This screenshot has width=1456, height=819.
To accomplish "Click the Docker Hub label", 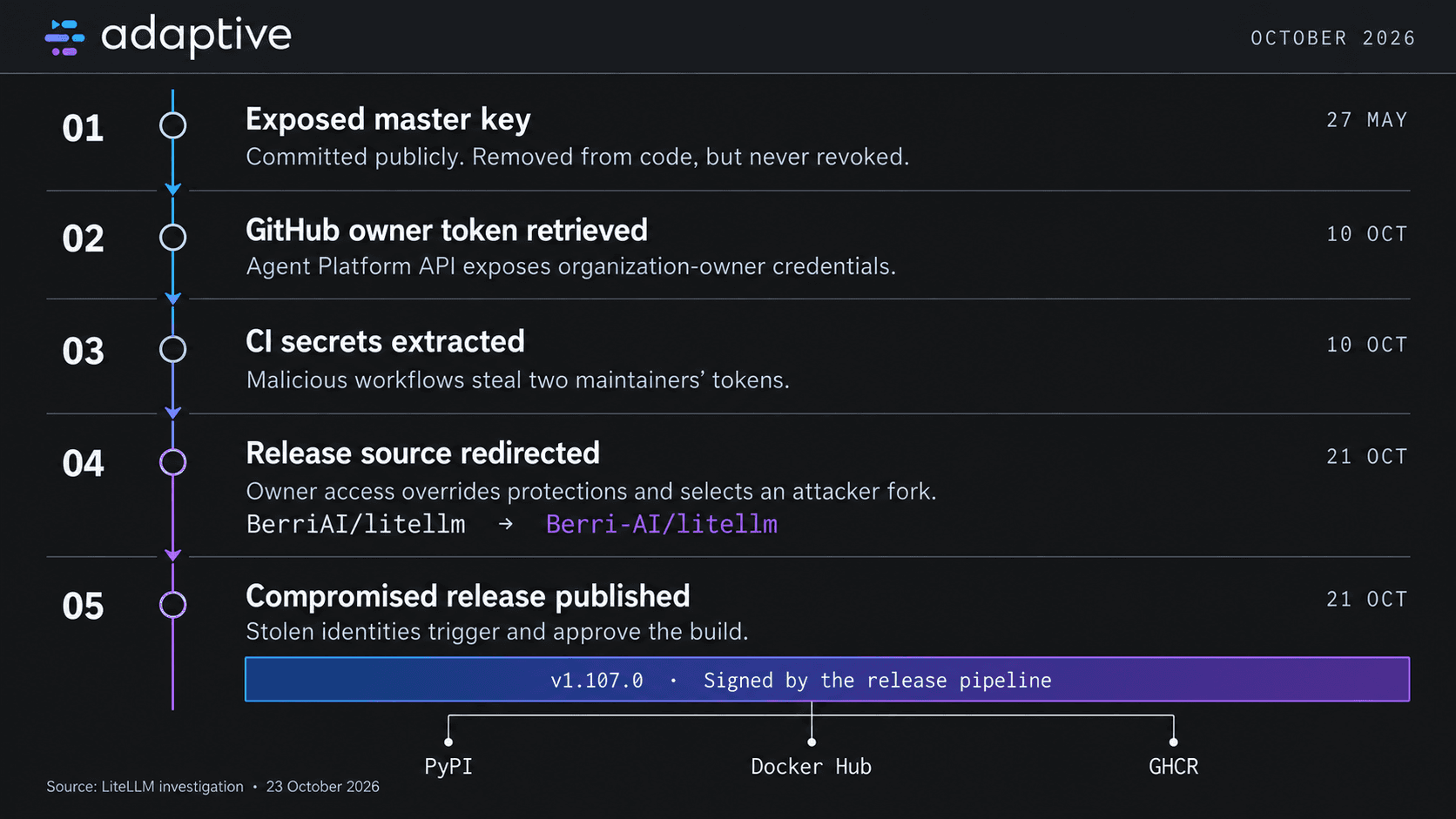I will pos(812,767).
